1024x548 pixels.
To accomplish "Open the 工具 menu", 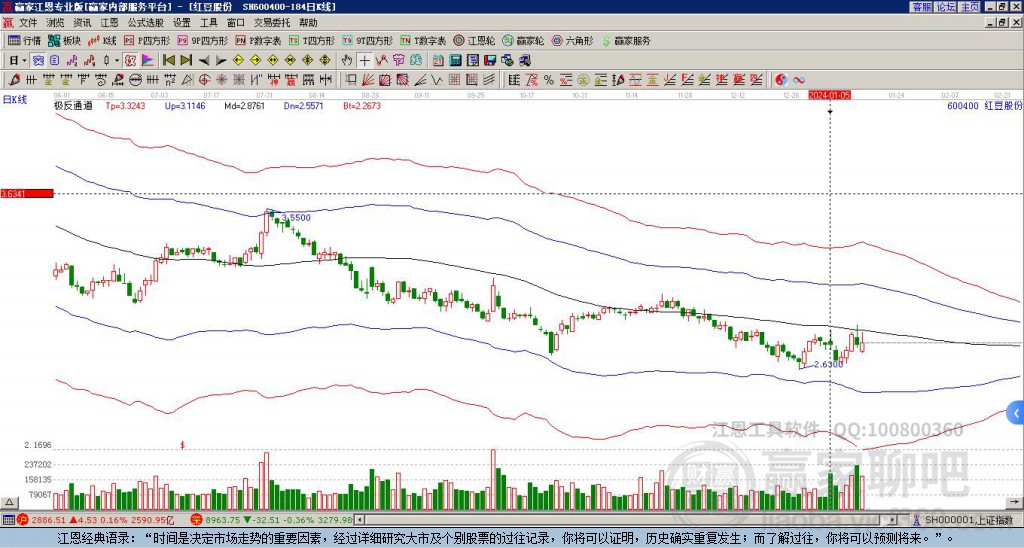I will pos(208,23).
